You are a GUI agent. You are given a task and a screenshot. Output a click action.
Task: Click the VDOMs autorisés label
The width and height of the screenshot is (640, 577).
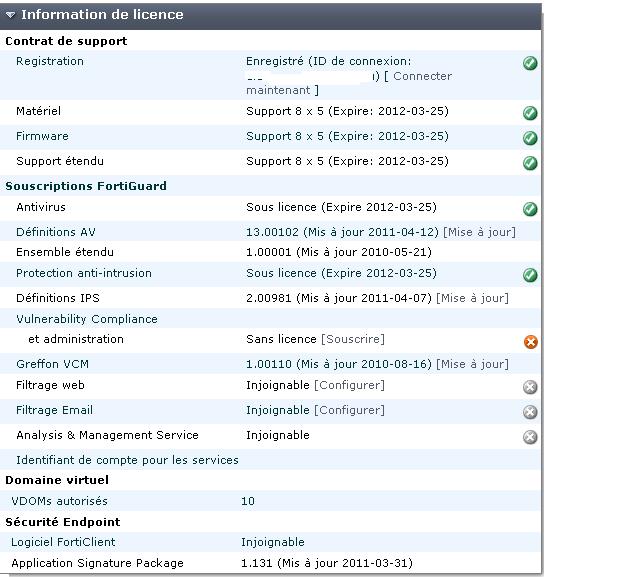point(59,501)
